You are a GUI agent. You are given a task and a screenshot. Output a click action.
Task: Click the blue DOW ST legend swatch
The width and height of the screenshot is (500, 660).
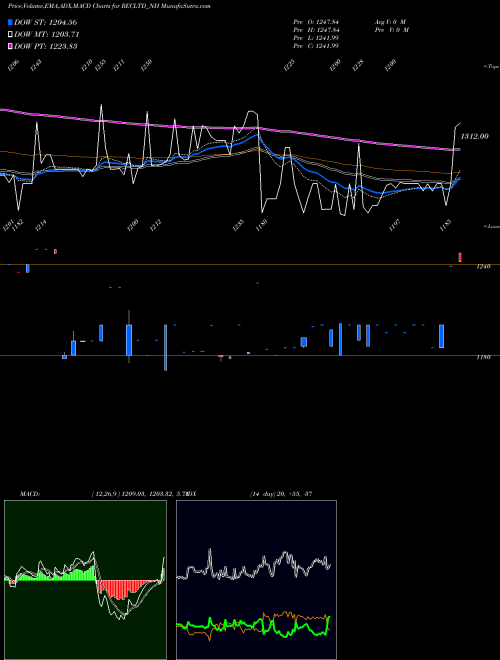11,22
